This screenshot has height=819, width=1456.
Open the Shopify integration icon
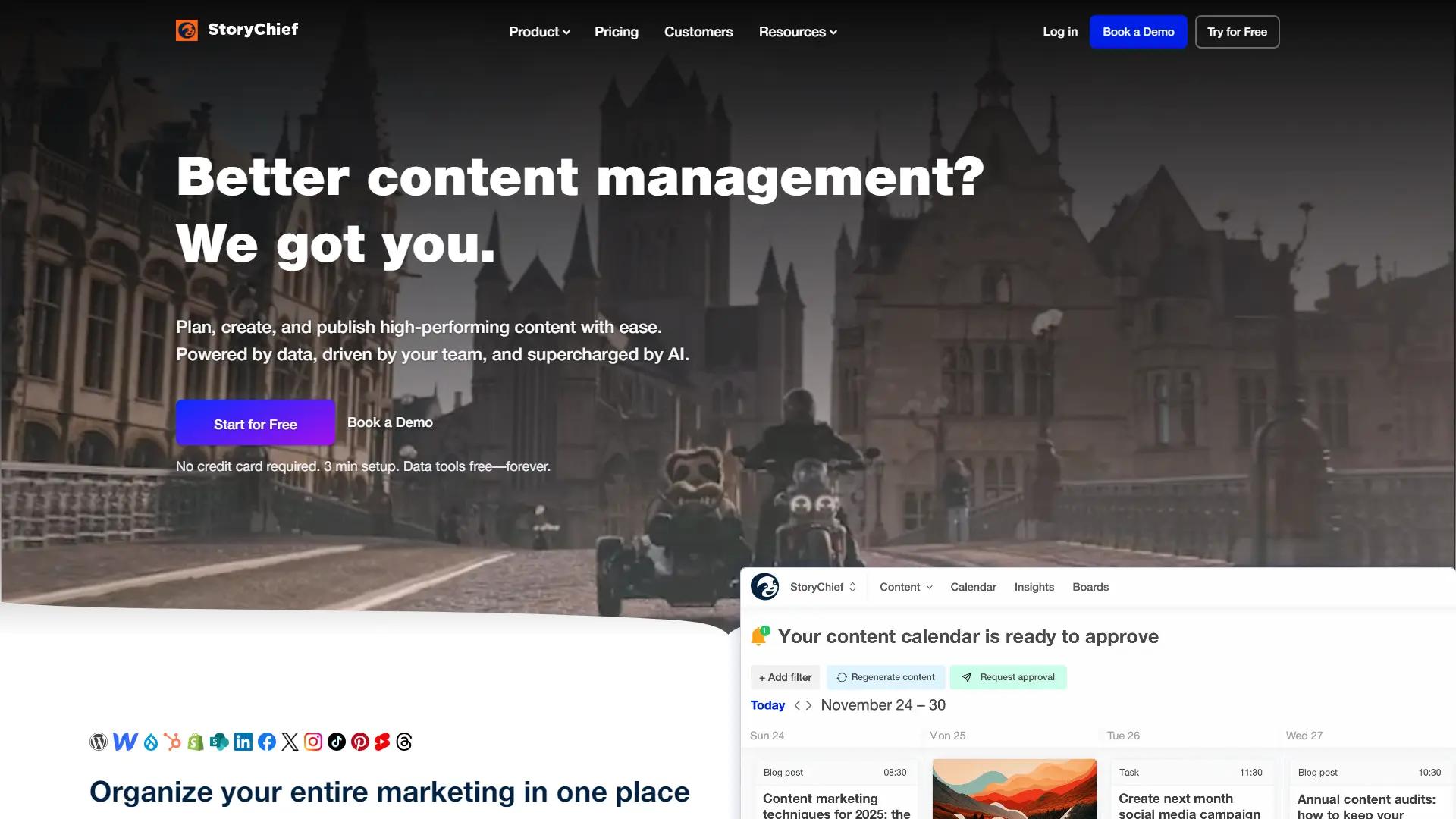click(195, 742)
